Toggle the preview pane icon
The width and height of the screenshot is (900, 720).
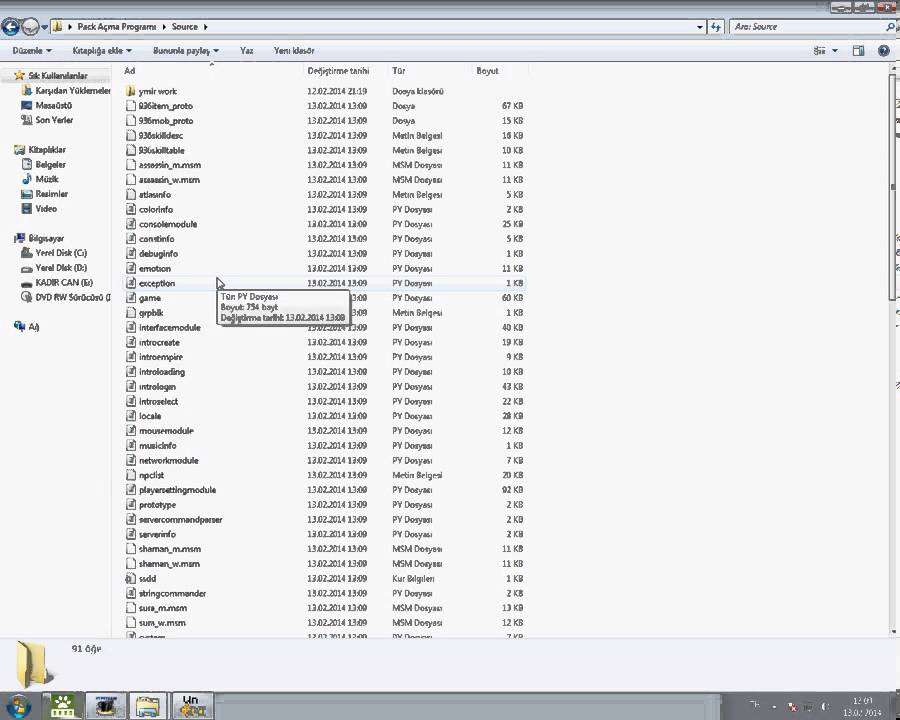click(x=858, y=51)
